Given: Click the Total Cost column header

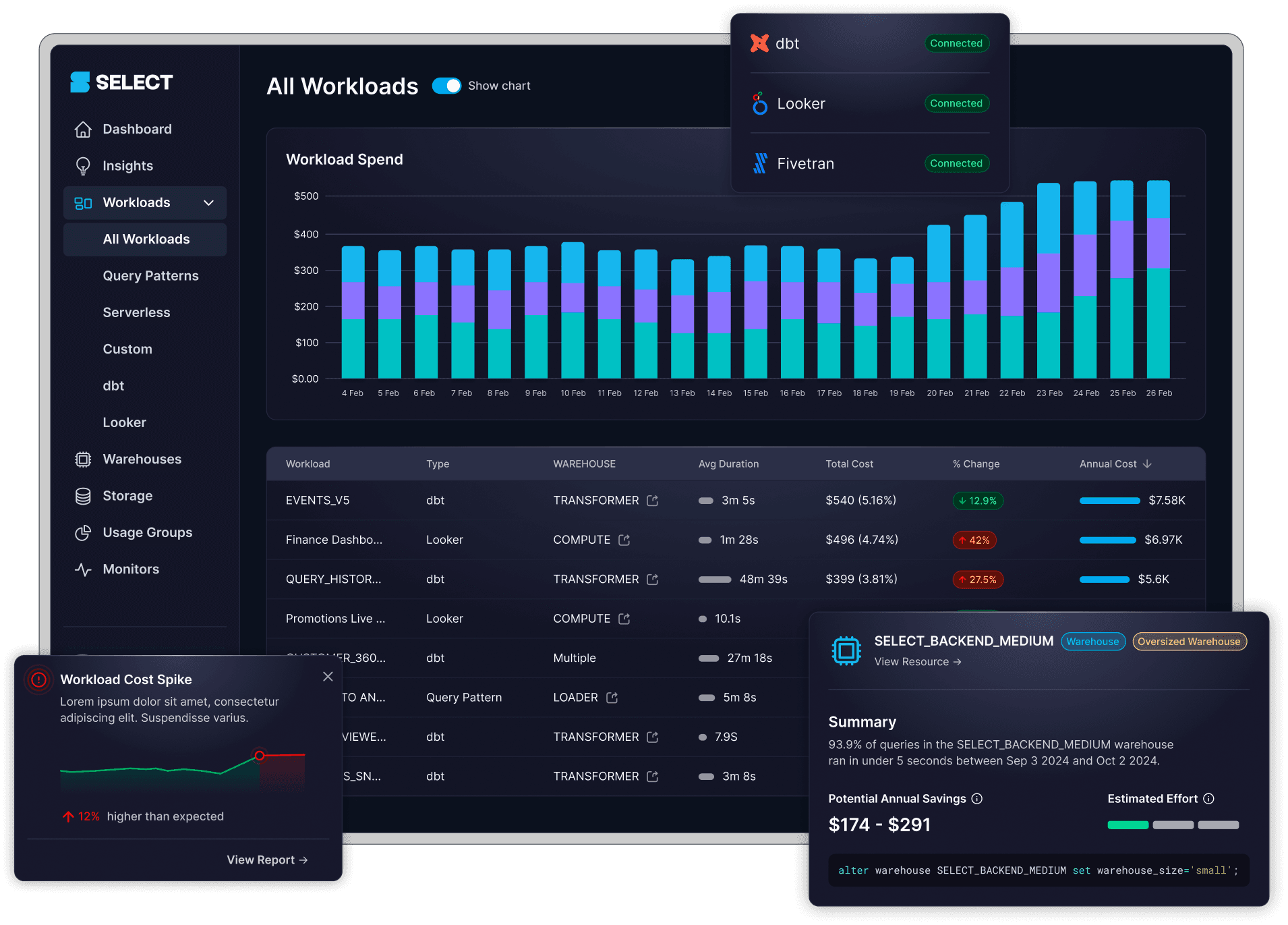Looking at the screenshot, I should pos(849,464).
